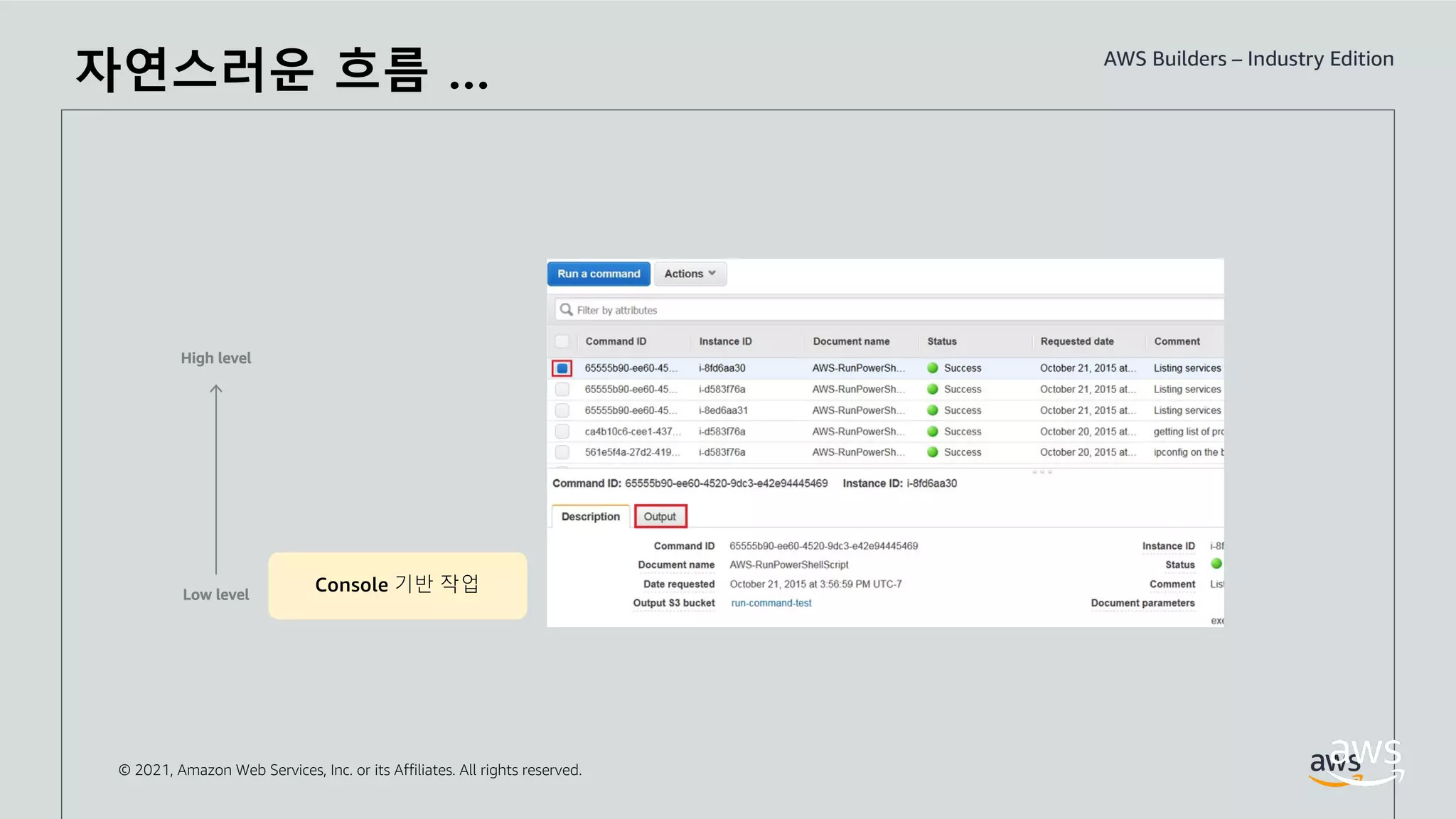The width and height of the screenshot is (1456, 819).
Task: Select instance ID i-8ed6aa31 cell
Action: (723, 410)
